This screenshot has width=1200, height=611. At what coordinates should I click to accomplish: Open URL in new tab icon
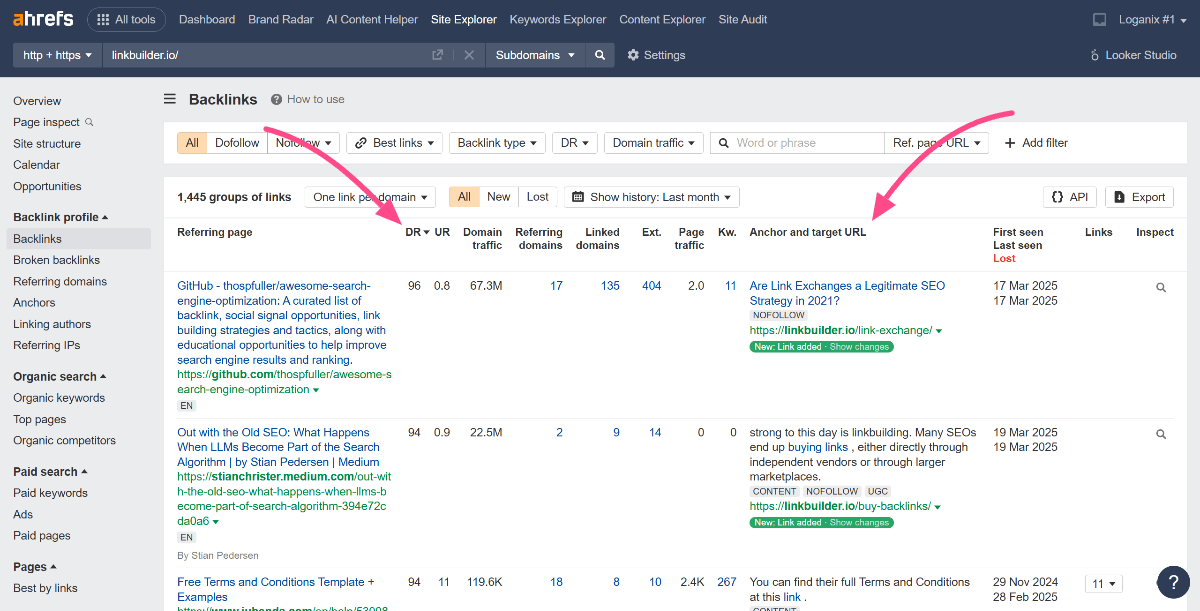click(437, 55)
